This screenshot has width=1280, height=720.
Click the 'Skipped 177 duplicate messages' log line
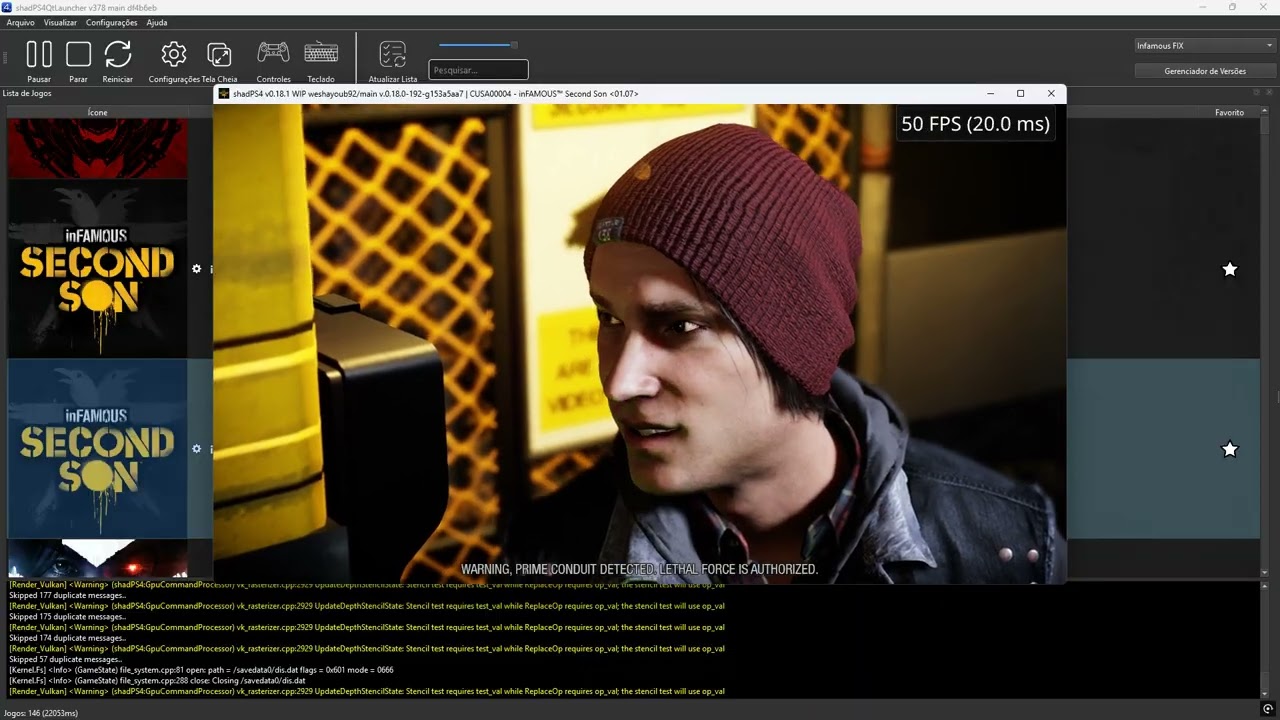pyautogui.click(x=68, y=595)
